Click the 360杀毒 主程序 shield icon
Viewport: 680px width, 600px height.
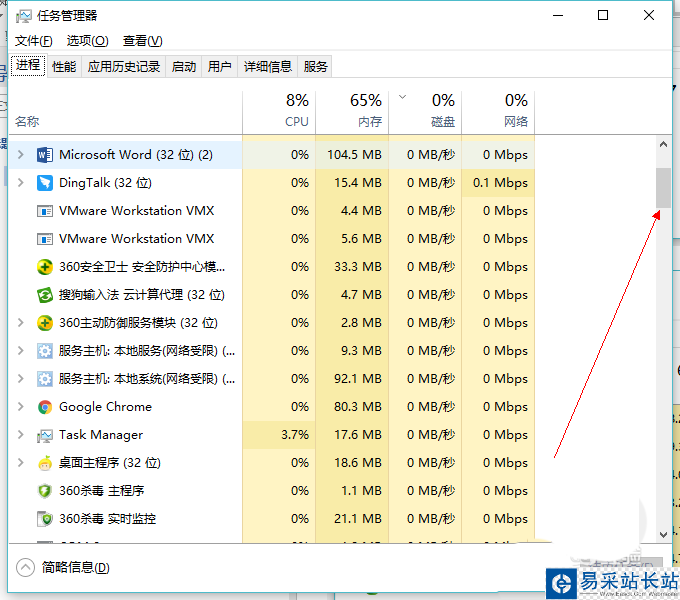[x=45, y=491]
